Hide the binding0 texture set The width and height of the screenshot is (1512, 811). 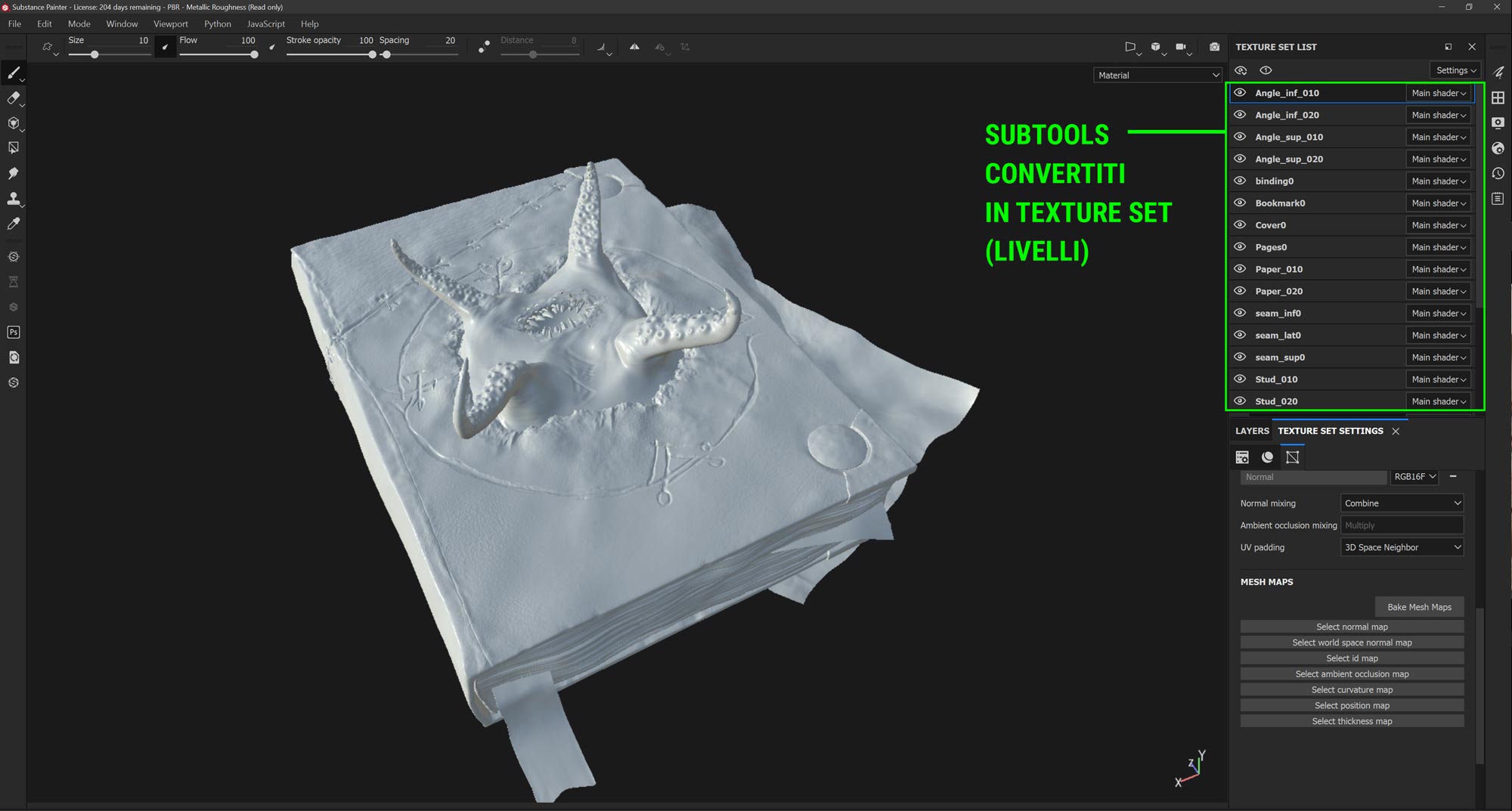1240,181
